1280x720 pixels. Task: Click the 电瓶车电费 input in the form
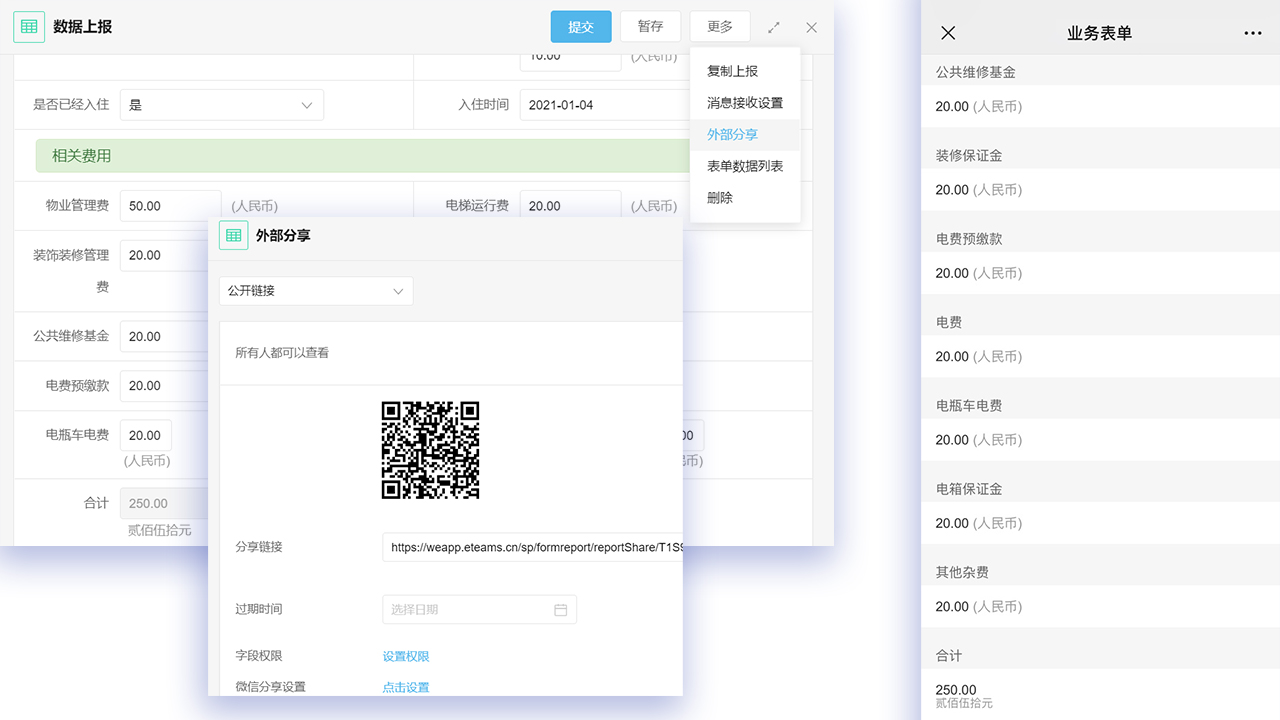click(146, 436)
